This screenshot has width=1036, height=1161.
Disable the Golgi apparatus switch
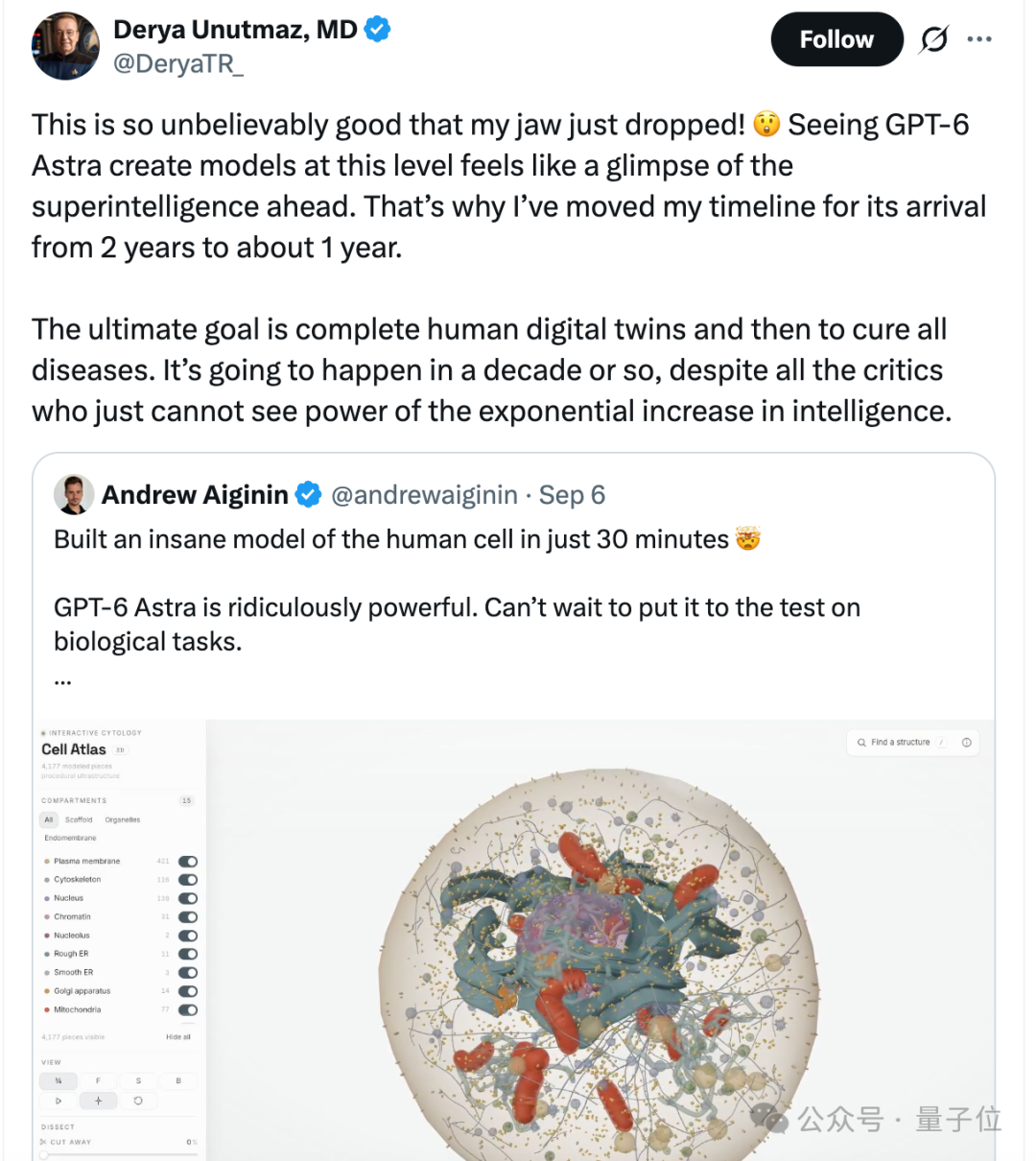(188, 991)
